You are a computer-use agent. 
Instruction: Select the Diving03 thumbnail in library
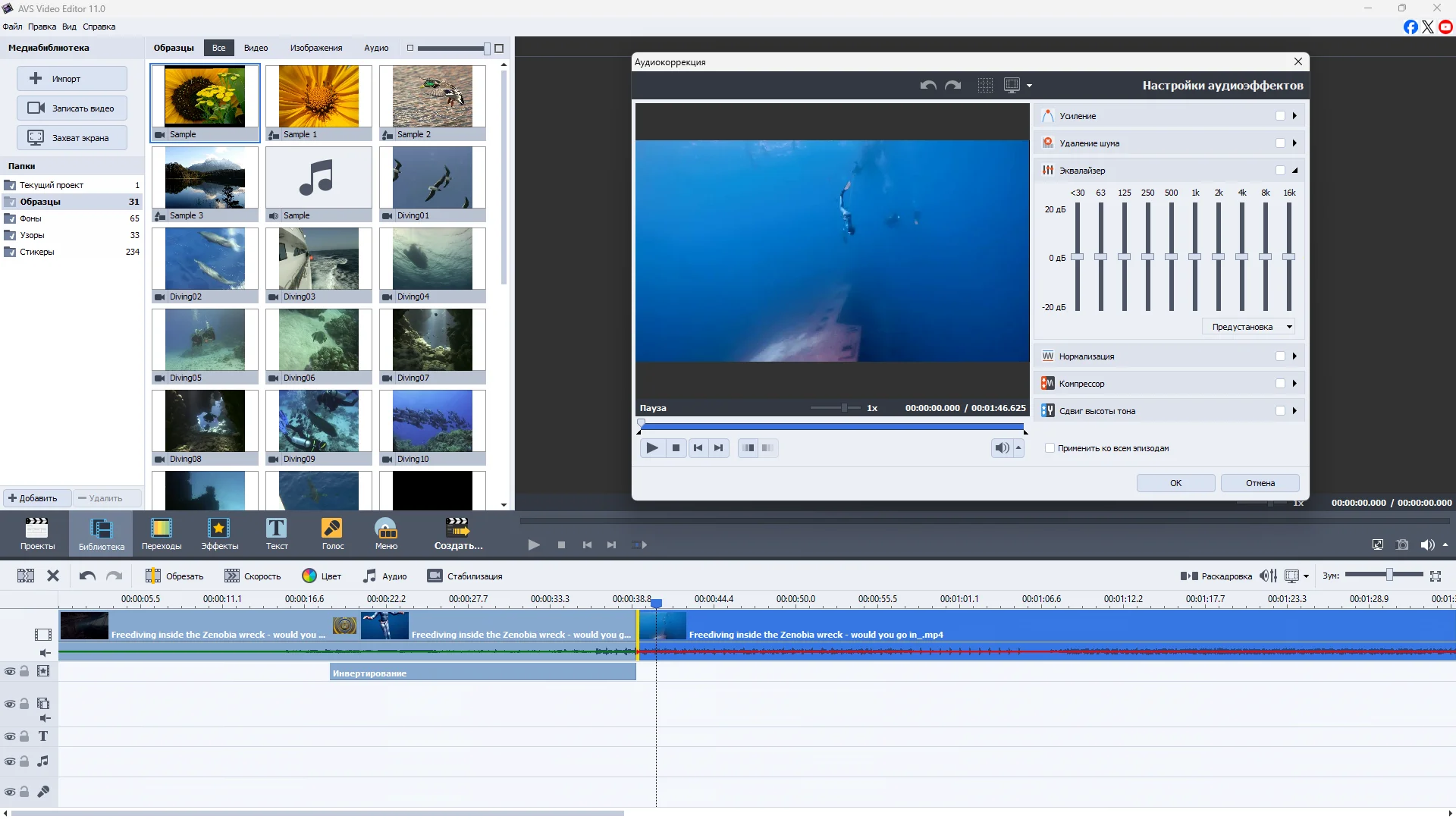(x=318, y=265)
